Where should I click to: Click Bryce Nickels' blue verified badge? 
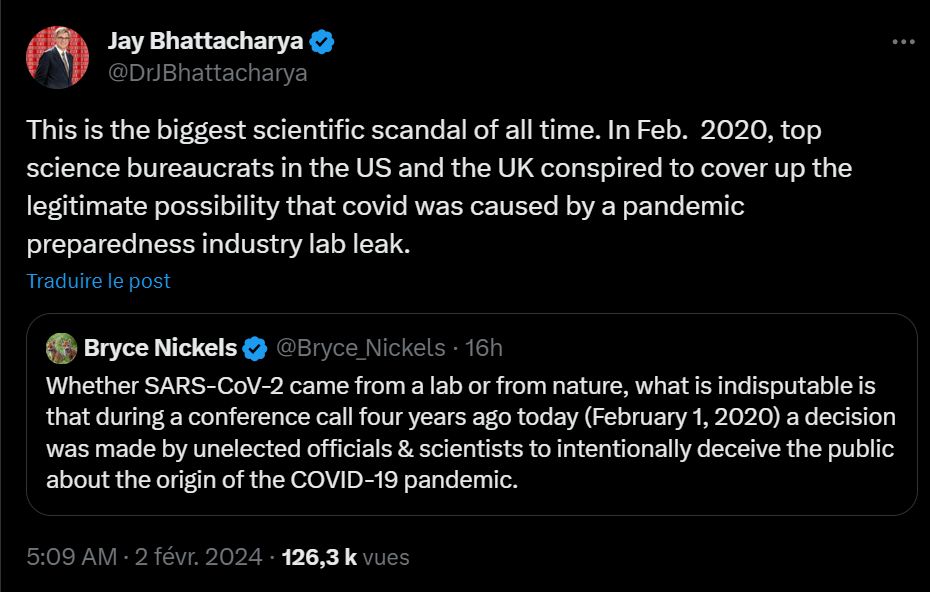256,348
